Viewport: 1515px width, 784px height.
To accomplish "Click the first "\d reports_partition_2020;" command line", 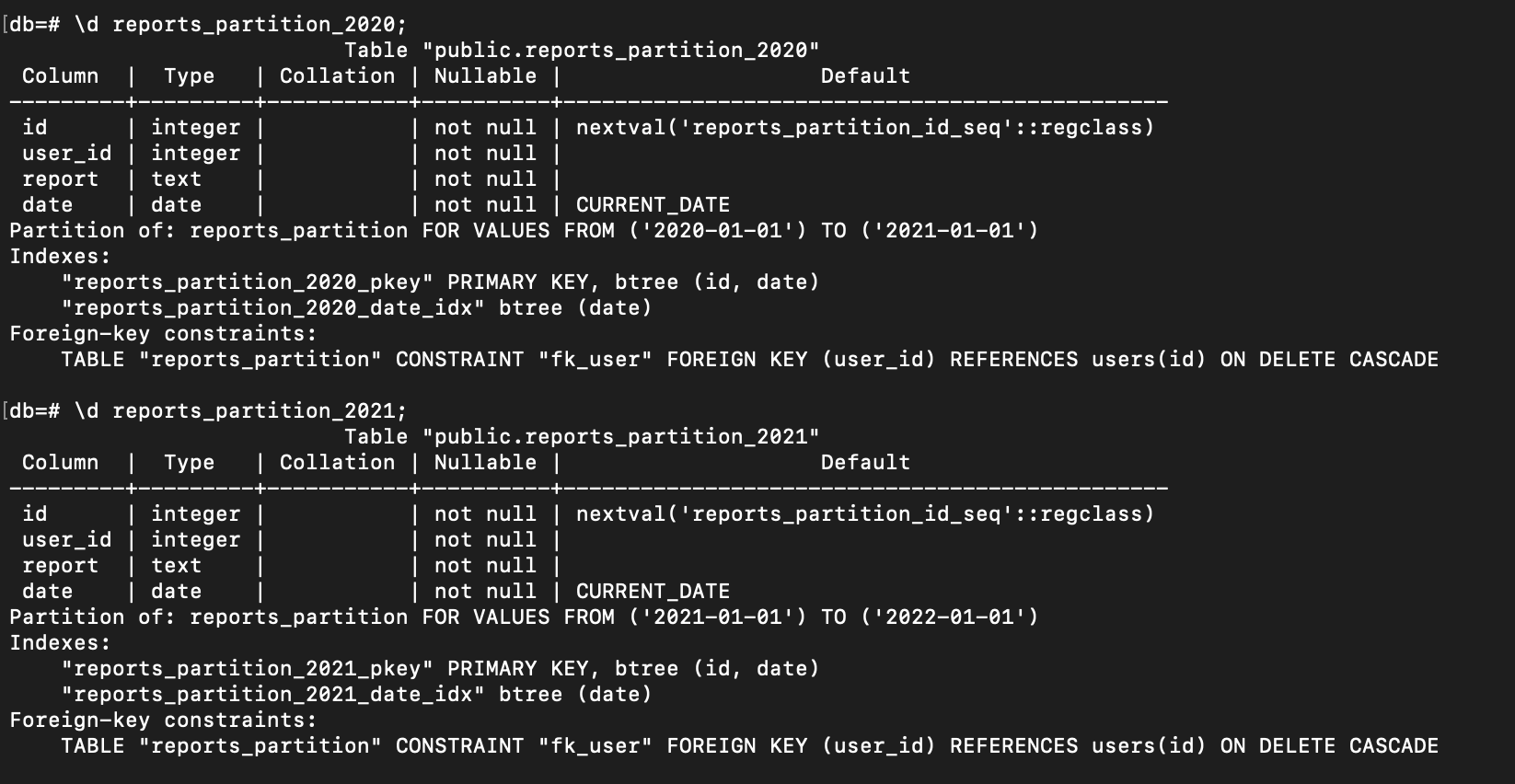I will (240, 24).
